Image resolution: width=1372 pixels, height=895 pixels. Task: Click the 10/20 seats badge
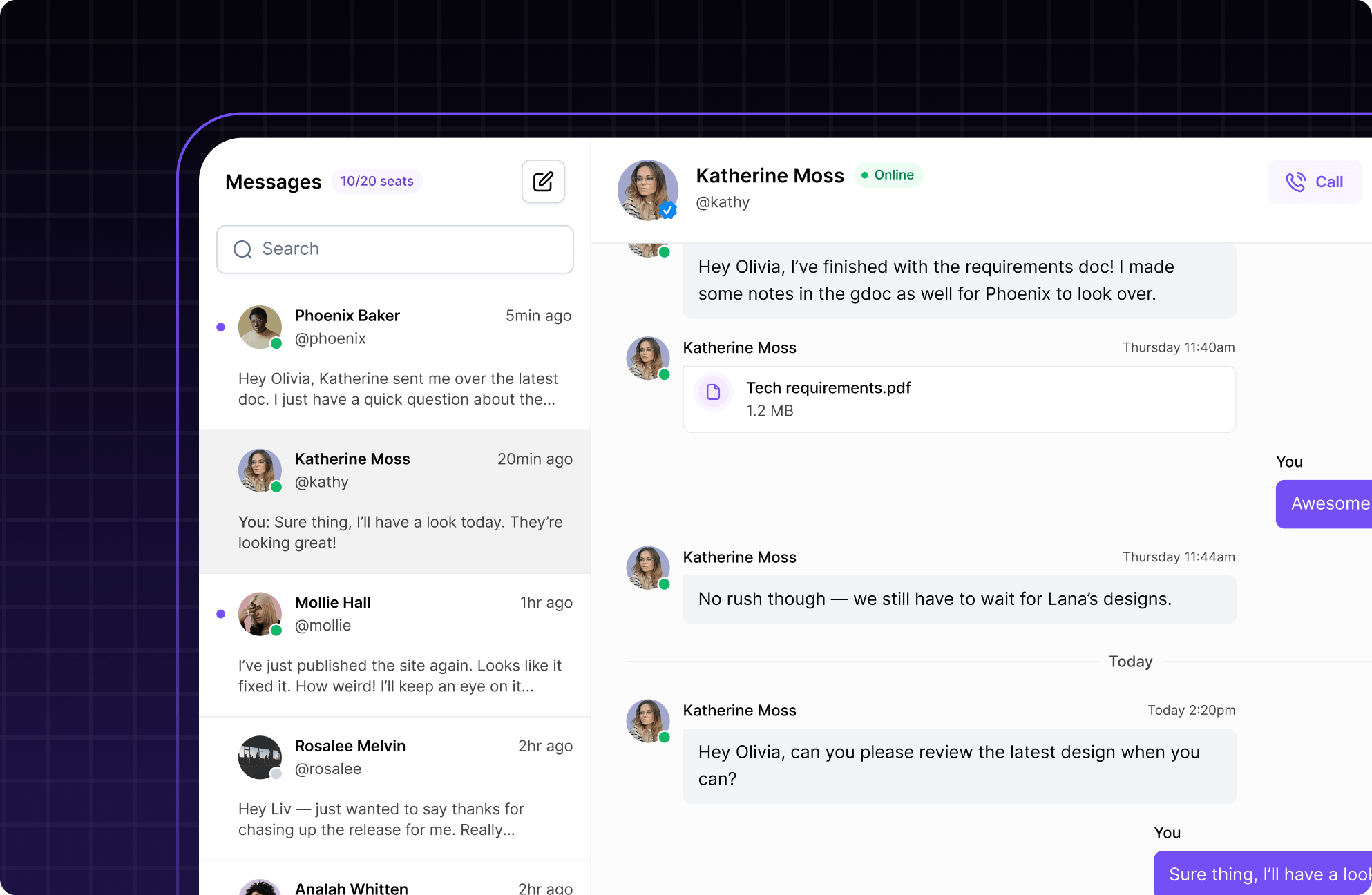[x=377, y=182]
